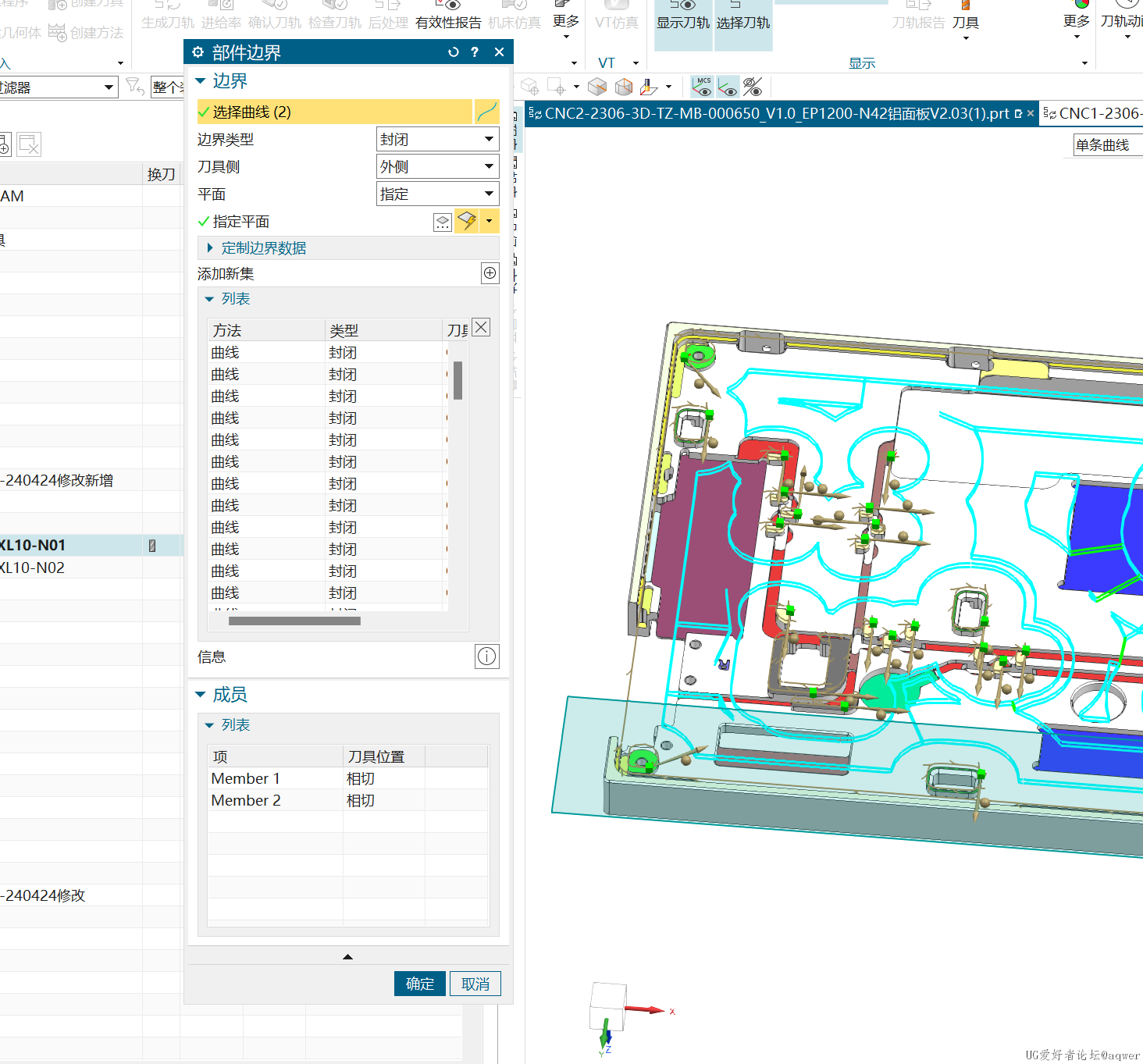Click the tool on plane icon in view toolbar
The image size is (1143, 1064).
648,86
